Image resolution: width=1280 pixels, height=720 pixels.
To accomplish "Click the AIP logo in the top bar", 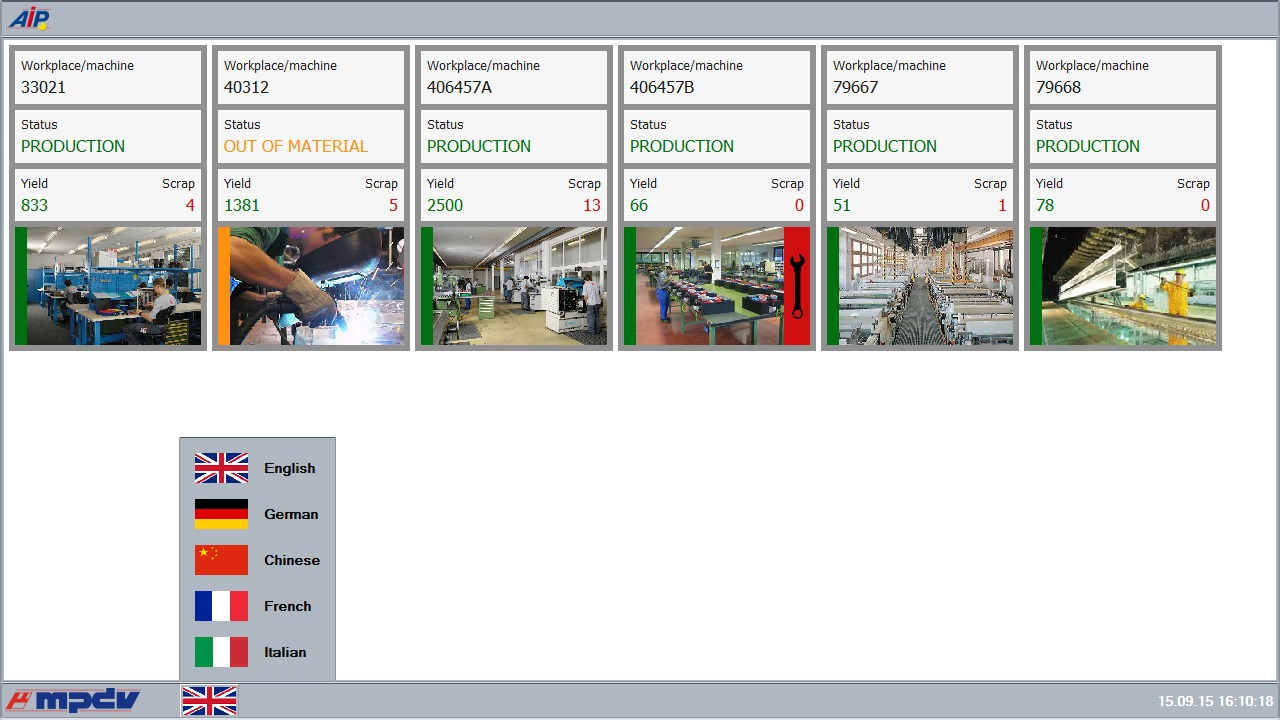I will point(29,18).
